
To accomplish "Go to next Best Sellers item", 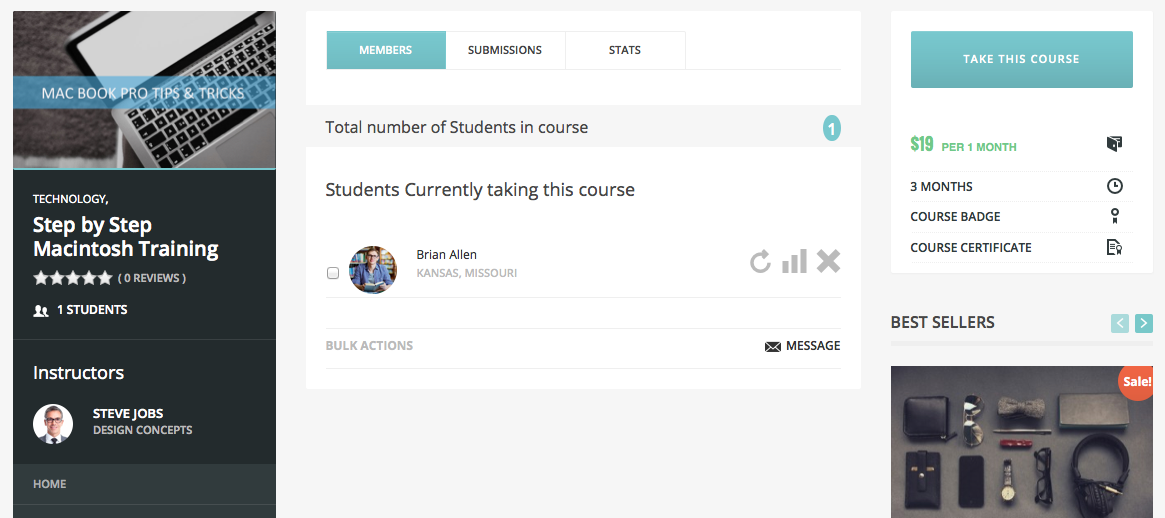I will (x=1144, y=323).
